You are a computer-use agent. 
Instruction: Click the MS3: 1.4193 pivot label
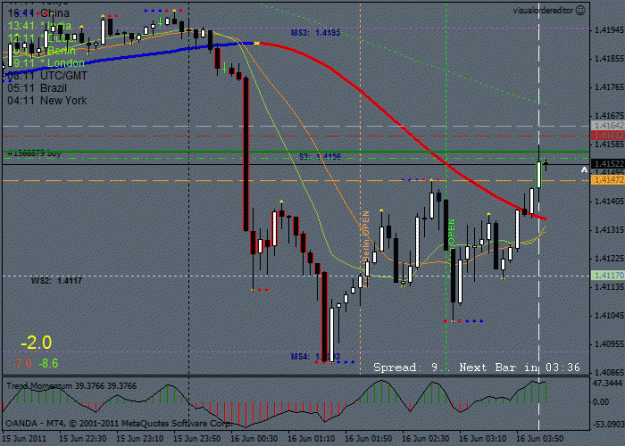click(x=315, y=33)
